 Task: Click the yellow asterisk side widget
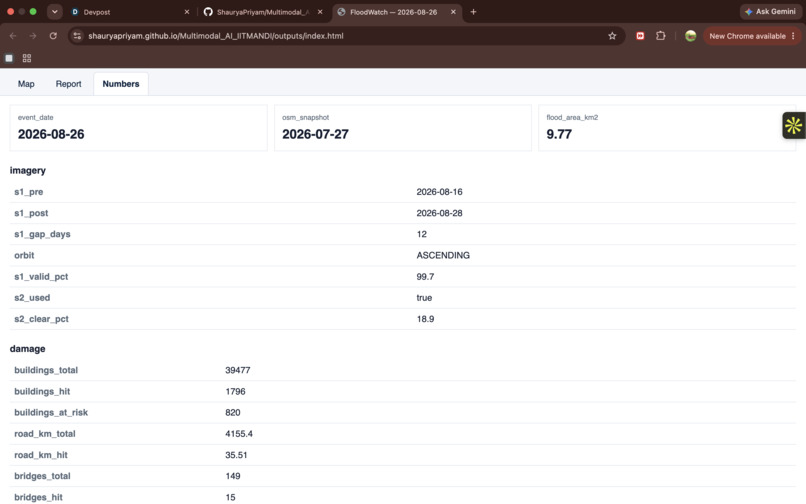coord(793,125)
